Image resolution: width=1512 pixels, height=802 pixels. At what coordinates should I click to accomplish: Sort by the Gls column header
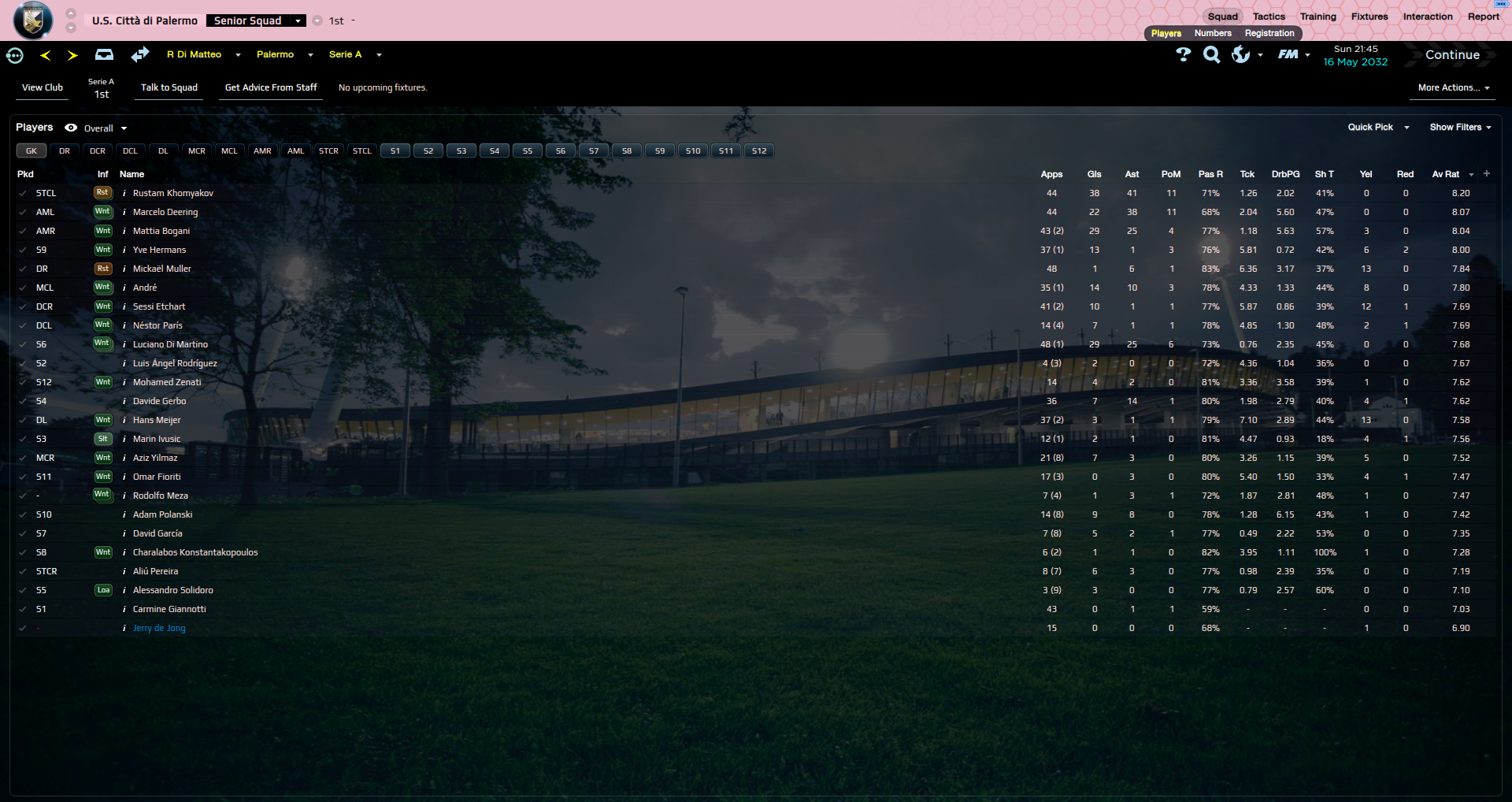pos(1094,174)
